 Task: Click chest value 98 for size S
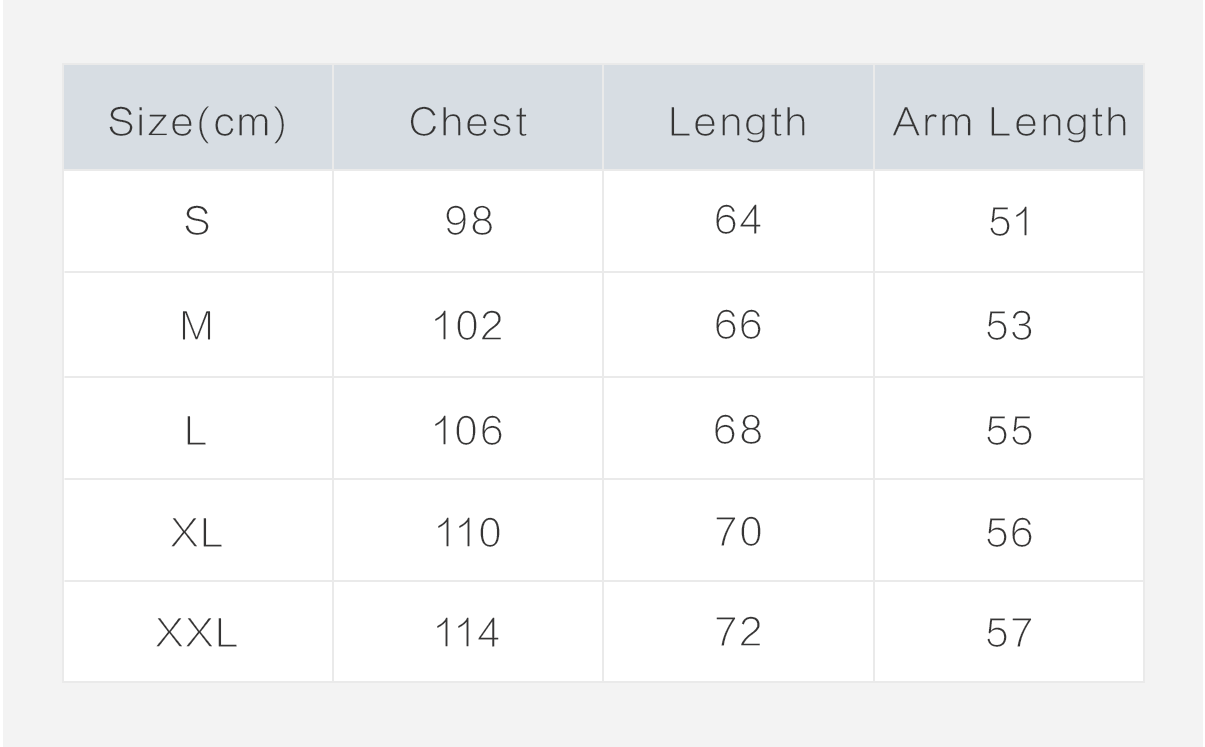468,222
